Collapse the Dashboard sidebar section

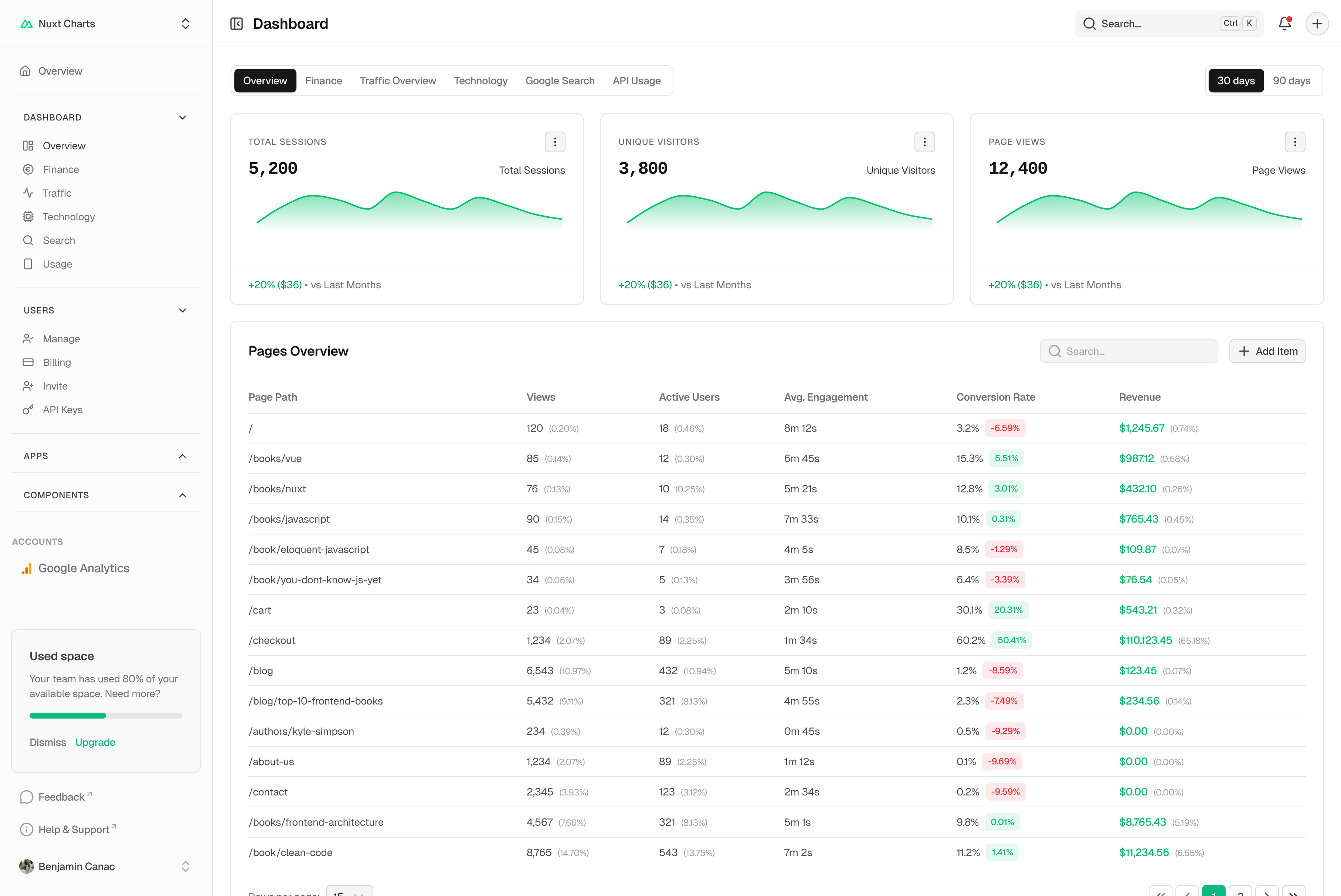pyautogui.click(x=182, y=117)
